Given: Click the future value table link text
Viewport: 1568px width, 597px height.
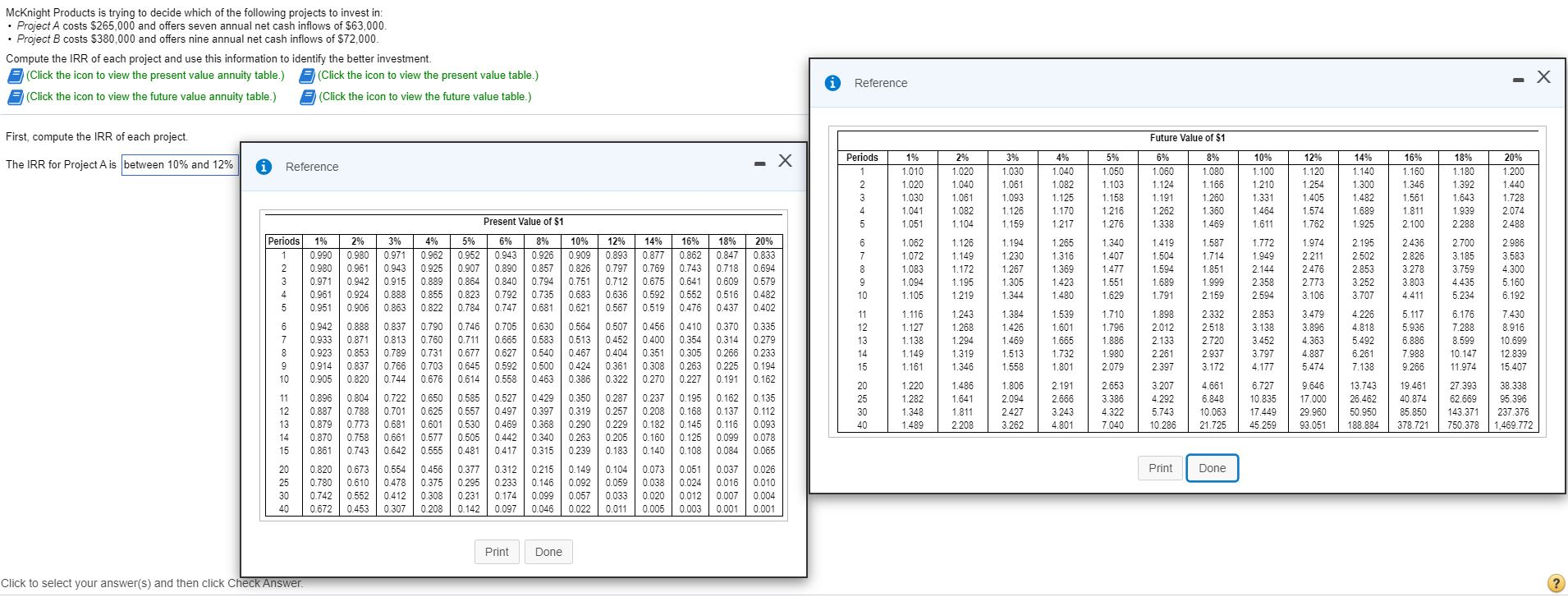Looking at the screenshot, I should pyautogui.click(x=425, y=97).
